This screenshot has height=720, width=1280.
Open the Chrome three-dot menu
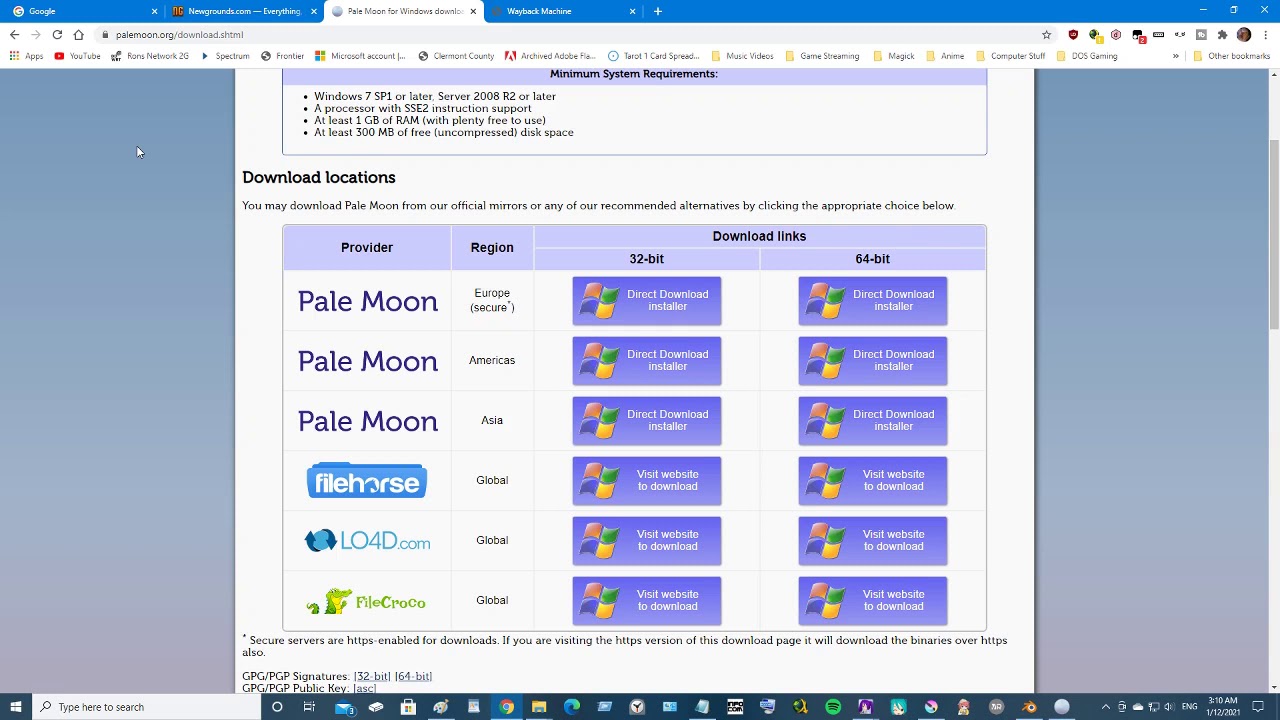(x=1265, y=35)
